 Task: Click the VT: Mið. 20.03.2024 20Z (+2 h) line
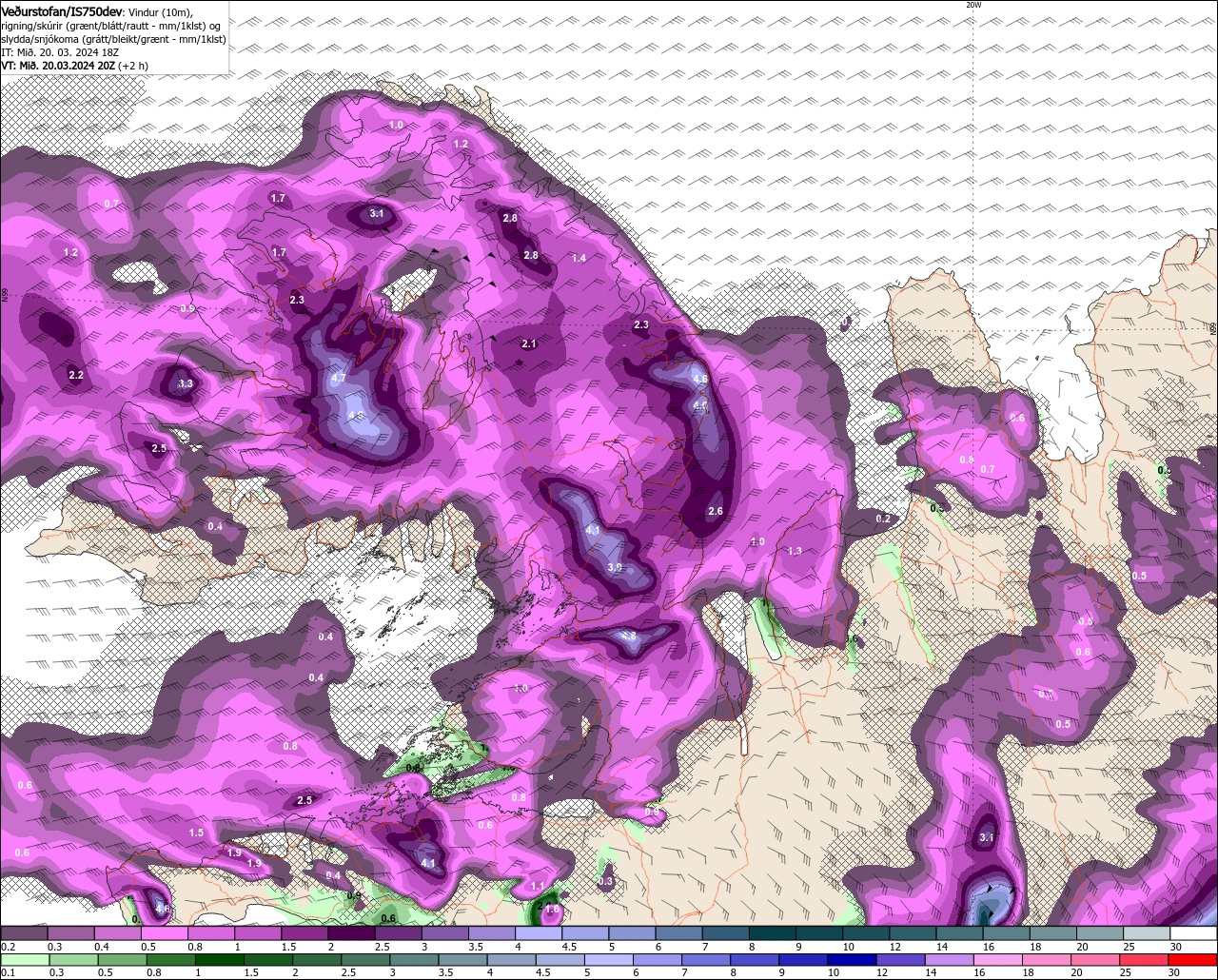[74, 66]
